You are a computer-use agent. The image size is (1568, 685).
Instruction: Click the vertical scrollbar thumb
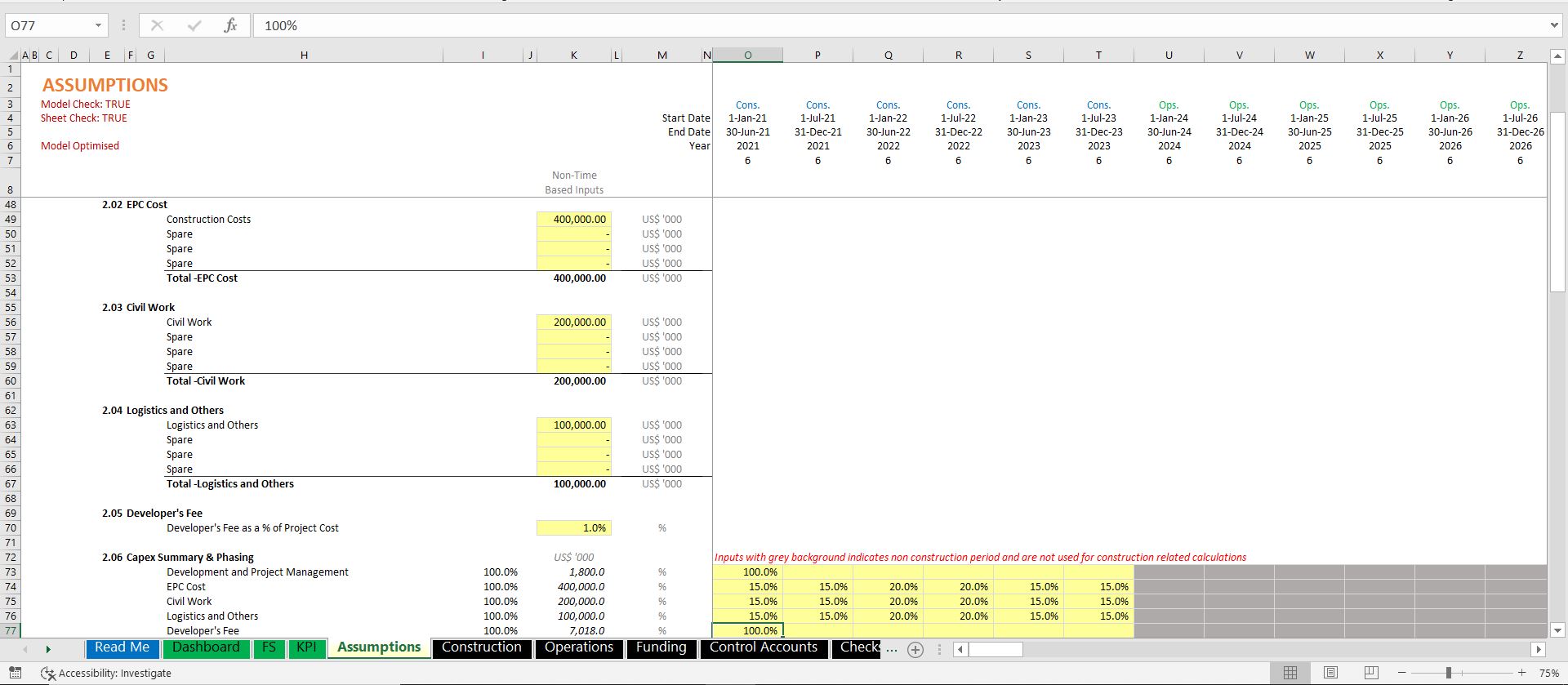pos(1557,201)
